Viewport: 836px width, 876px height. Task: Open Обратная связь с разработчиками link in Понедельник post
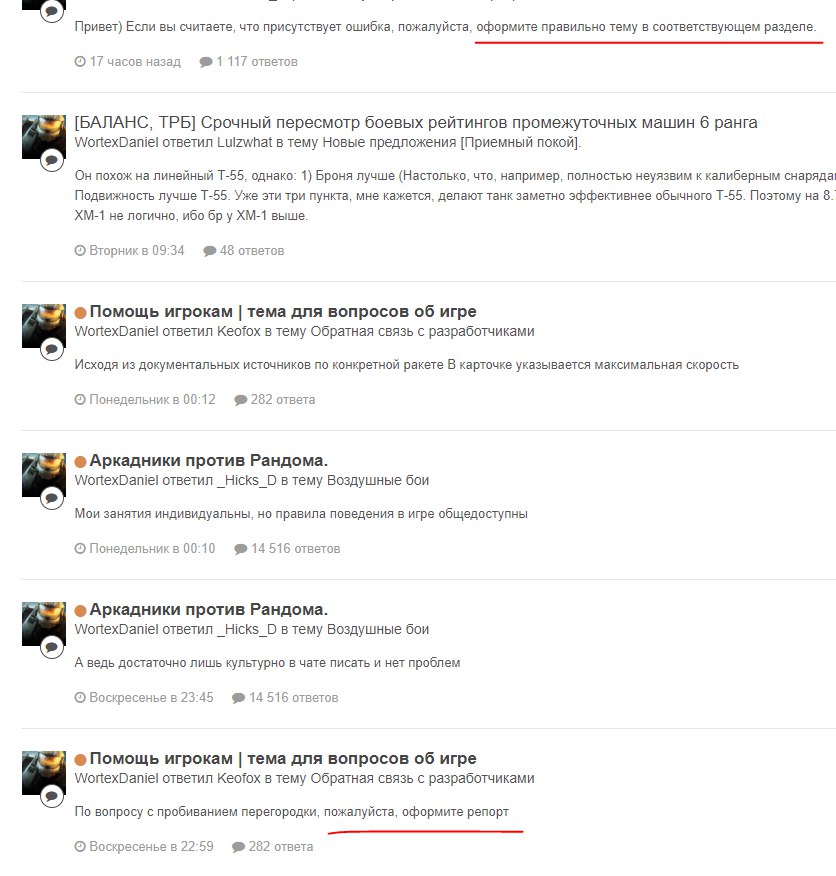tap(422, 331)
